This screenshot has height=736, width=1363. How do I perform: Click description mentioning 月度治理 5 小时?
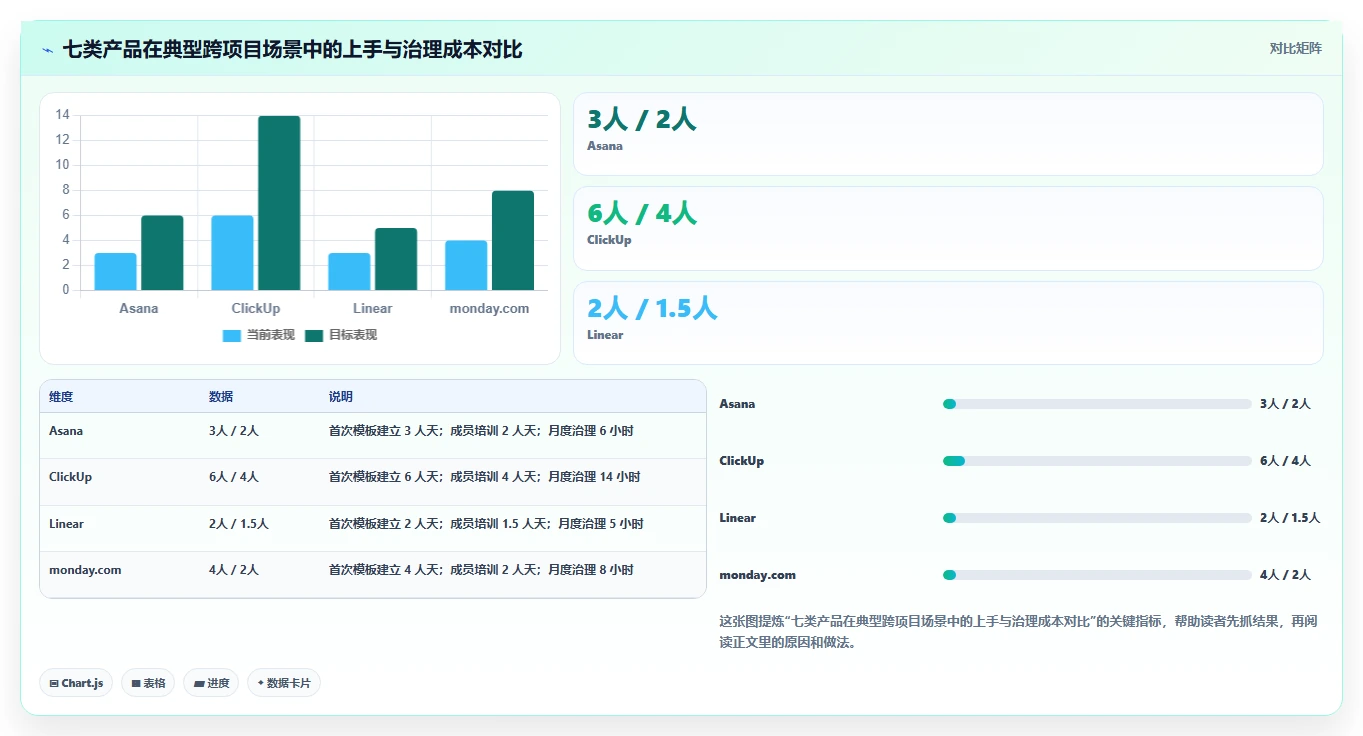[x=486, y=524]
